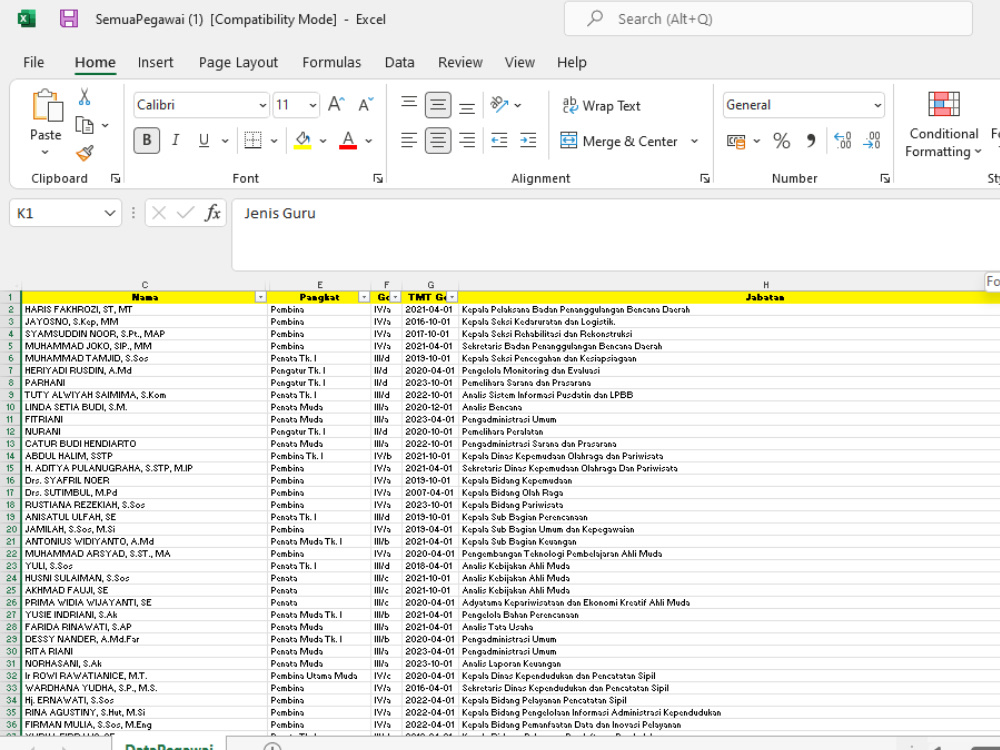Apply Accounting Number Format icon
This screenshot has width=1000, height=750.
[736, 141]
